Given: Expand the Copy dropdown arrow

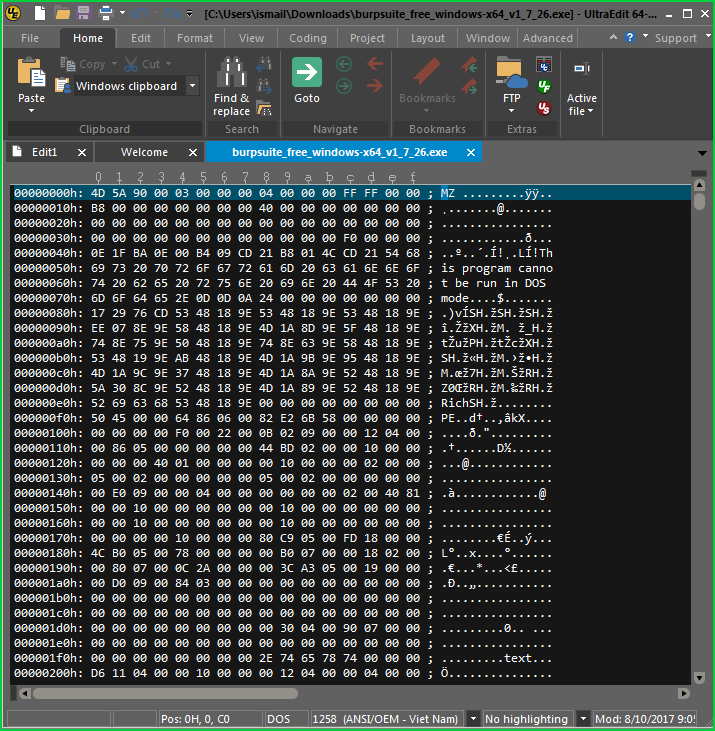Looking at the screenshot, I should click(x=114, y=63).
